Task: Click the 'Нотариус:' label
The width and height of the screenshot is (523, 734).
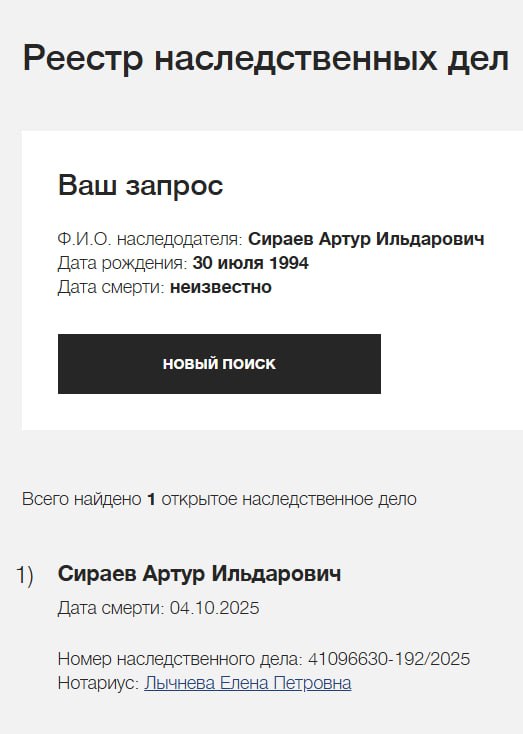Action: (x=99, y=683)
